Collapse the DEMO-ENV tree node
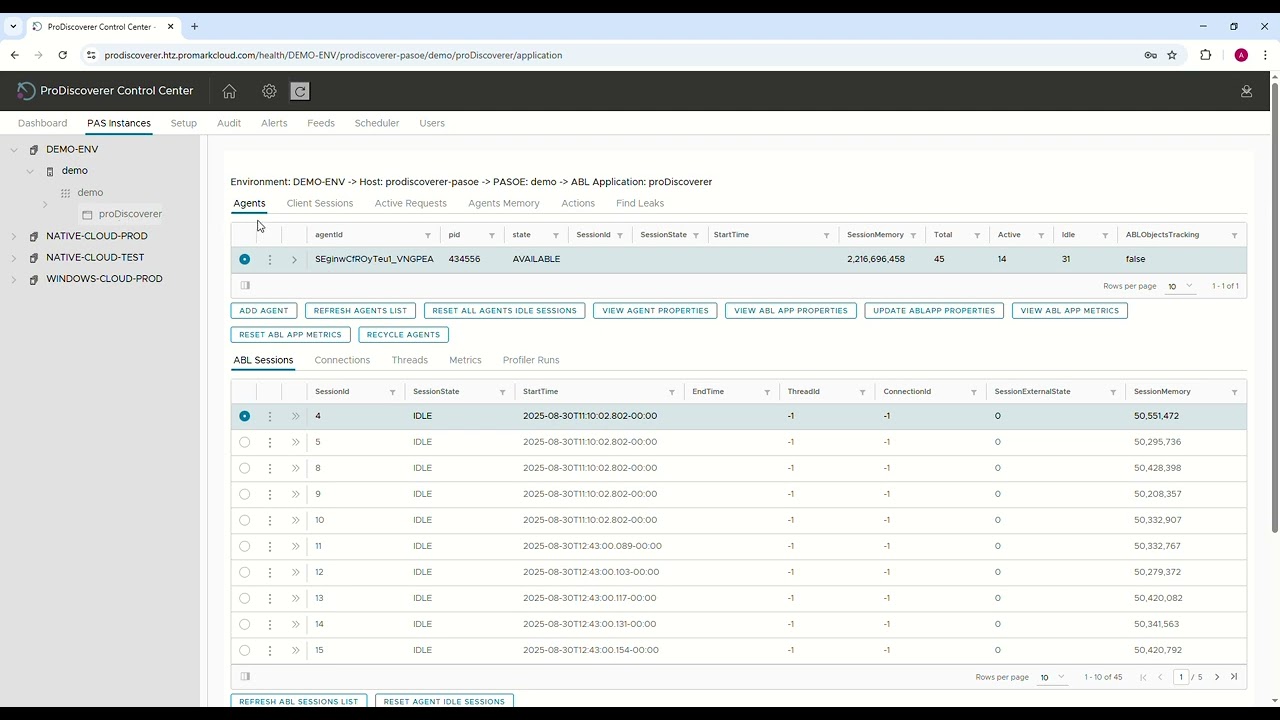This screenshot has height=720, width=1280. point(14,150)
